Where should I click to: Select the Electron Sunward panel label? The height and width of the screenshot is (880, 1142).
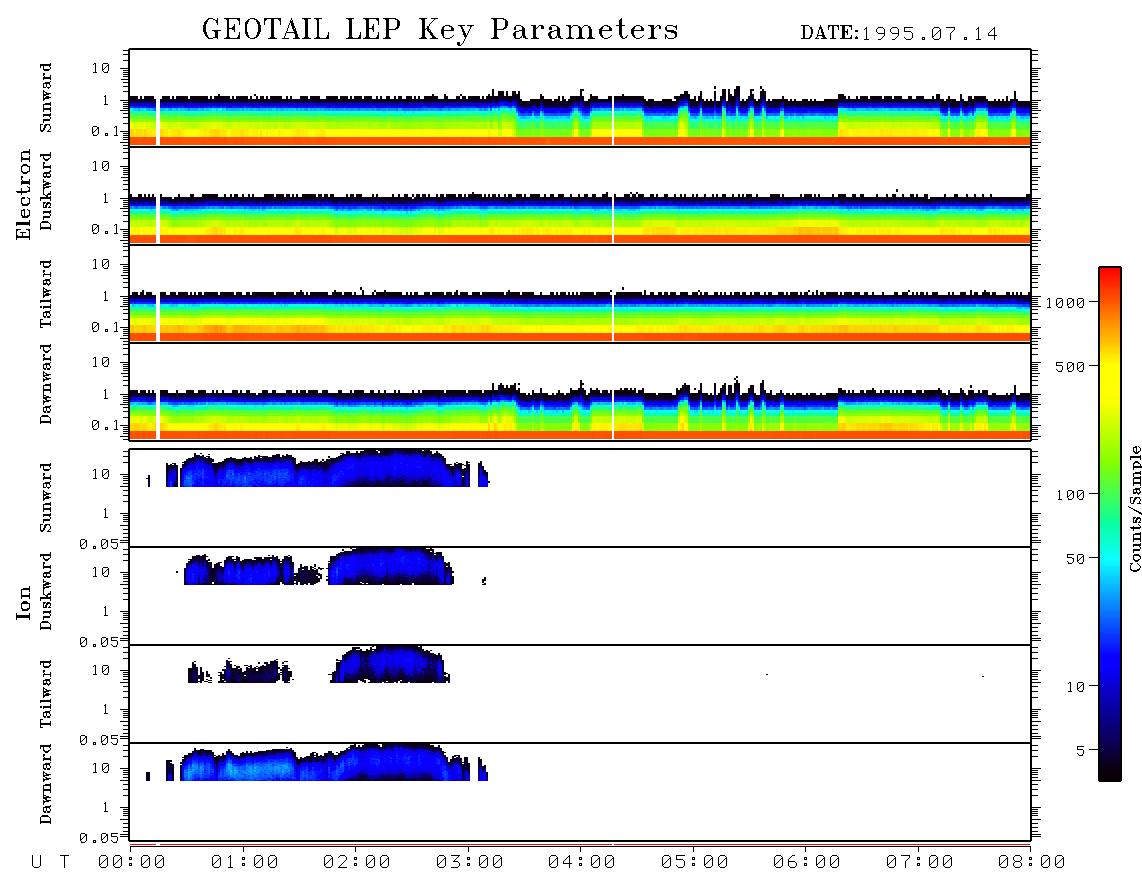click(46, 98)
